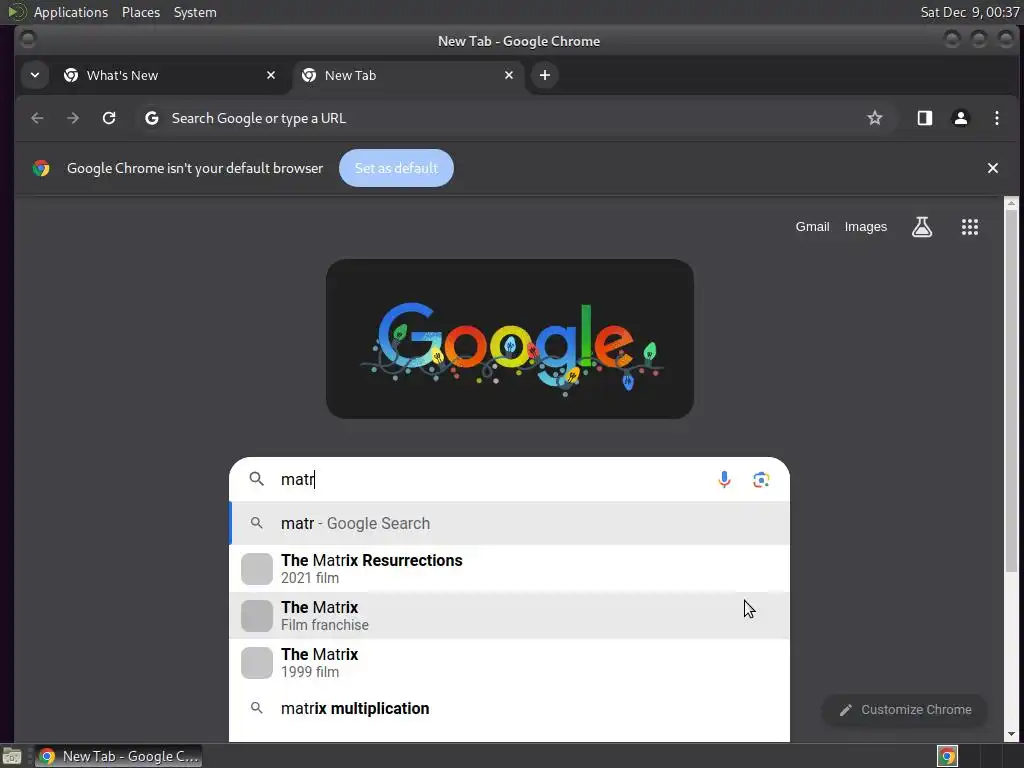Click the Google G icon in address bar
The height and width of the screenshot is (768, 1024).
point(152,118)
